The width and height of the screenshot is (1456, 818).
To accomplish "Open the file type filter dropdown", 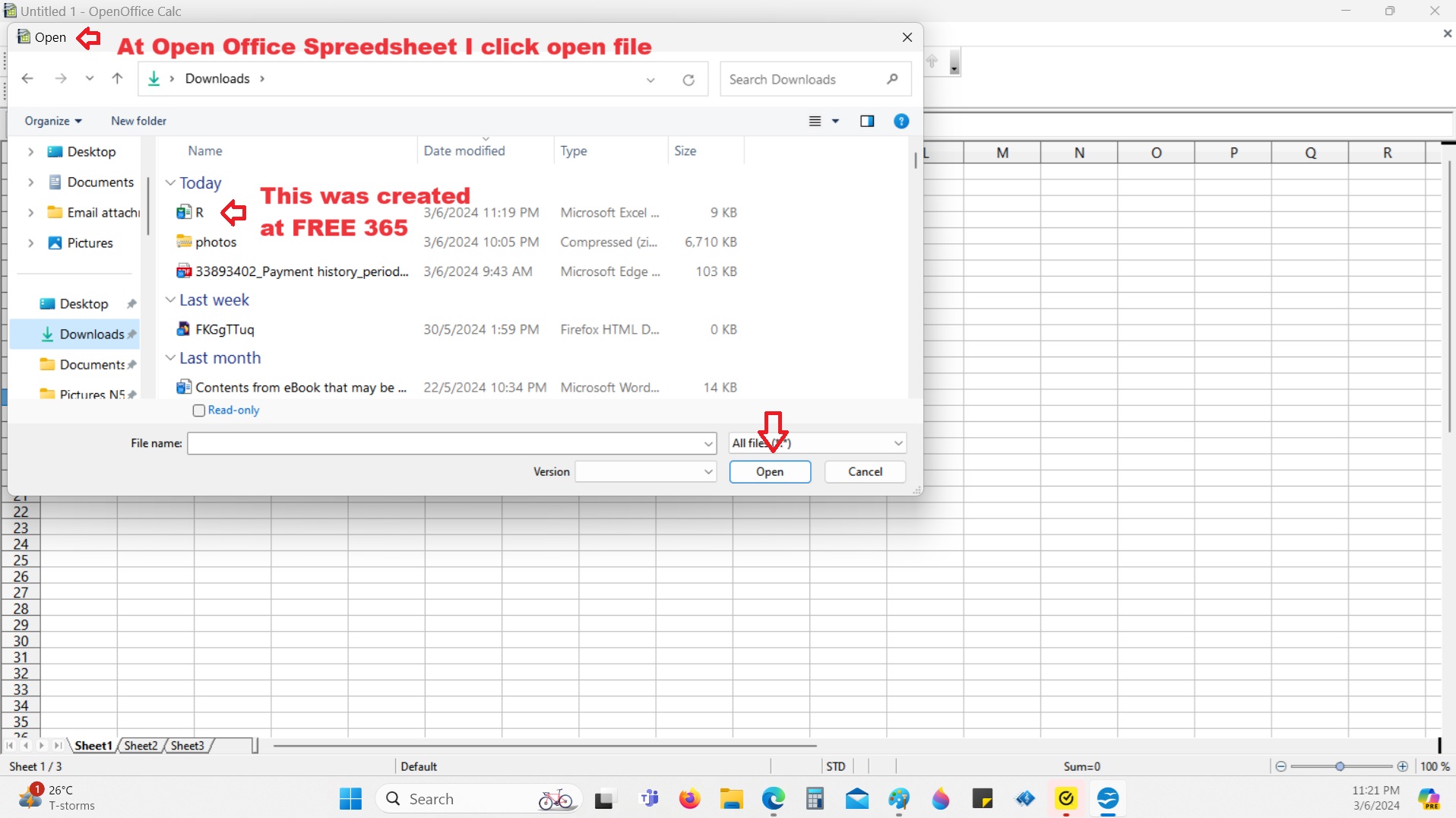I will click(x=817, y=443).
